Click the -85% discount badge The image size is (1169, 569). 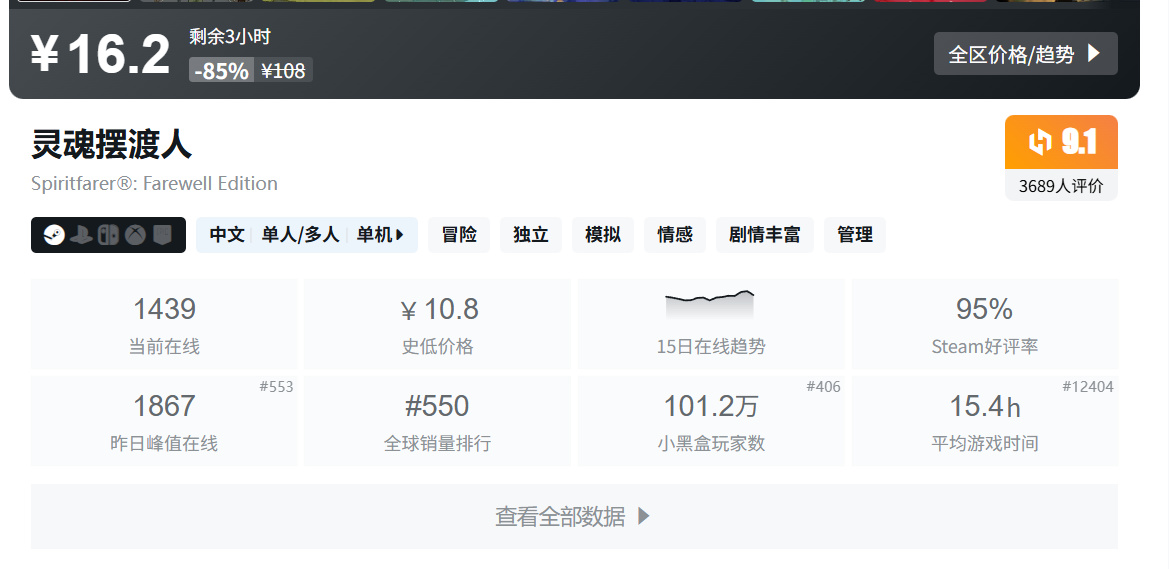tap(221, 70)
